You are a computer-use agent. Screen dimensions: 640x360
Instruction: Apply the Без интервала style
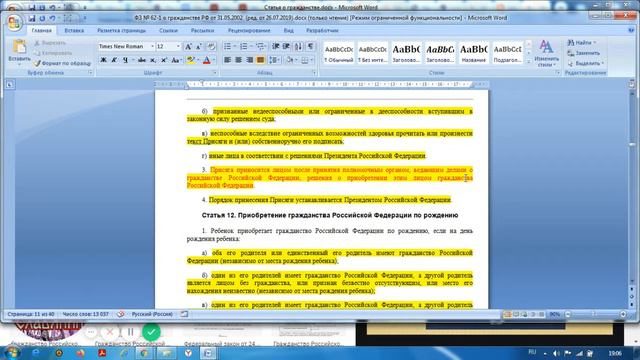[373, 53]
